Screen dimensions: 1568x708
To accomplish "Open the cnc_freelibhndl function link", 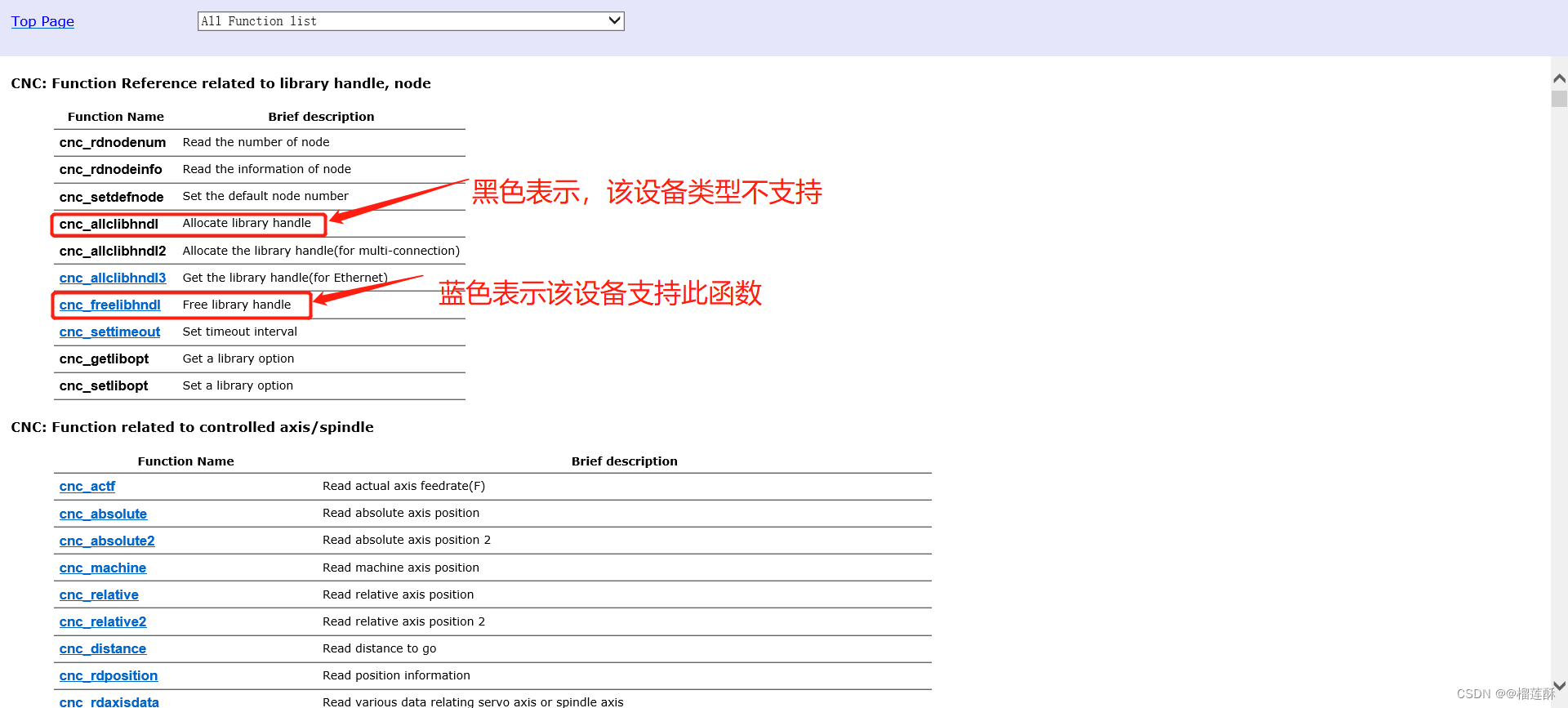I will click(x=110, y=305).
